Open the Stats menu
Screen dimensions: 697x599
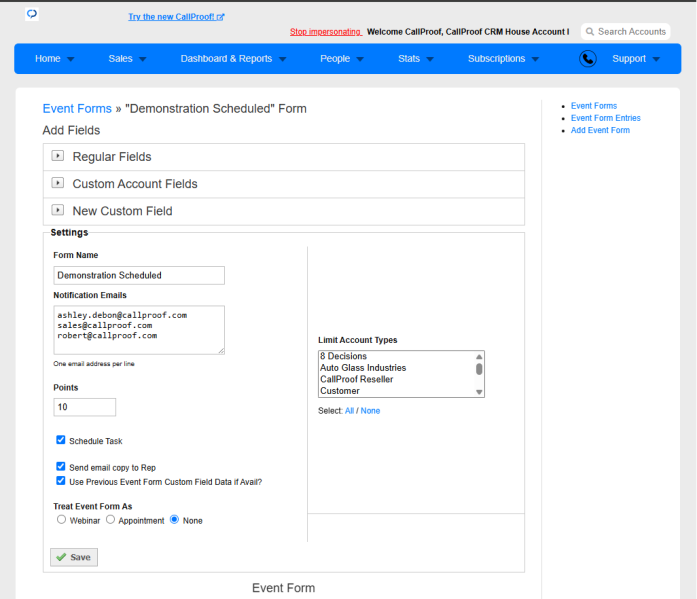[409, 59]
